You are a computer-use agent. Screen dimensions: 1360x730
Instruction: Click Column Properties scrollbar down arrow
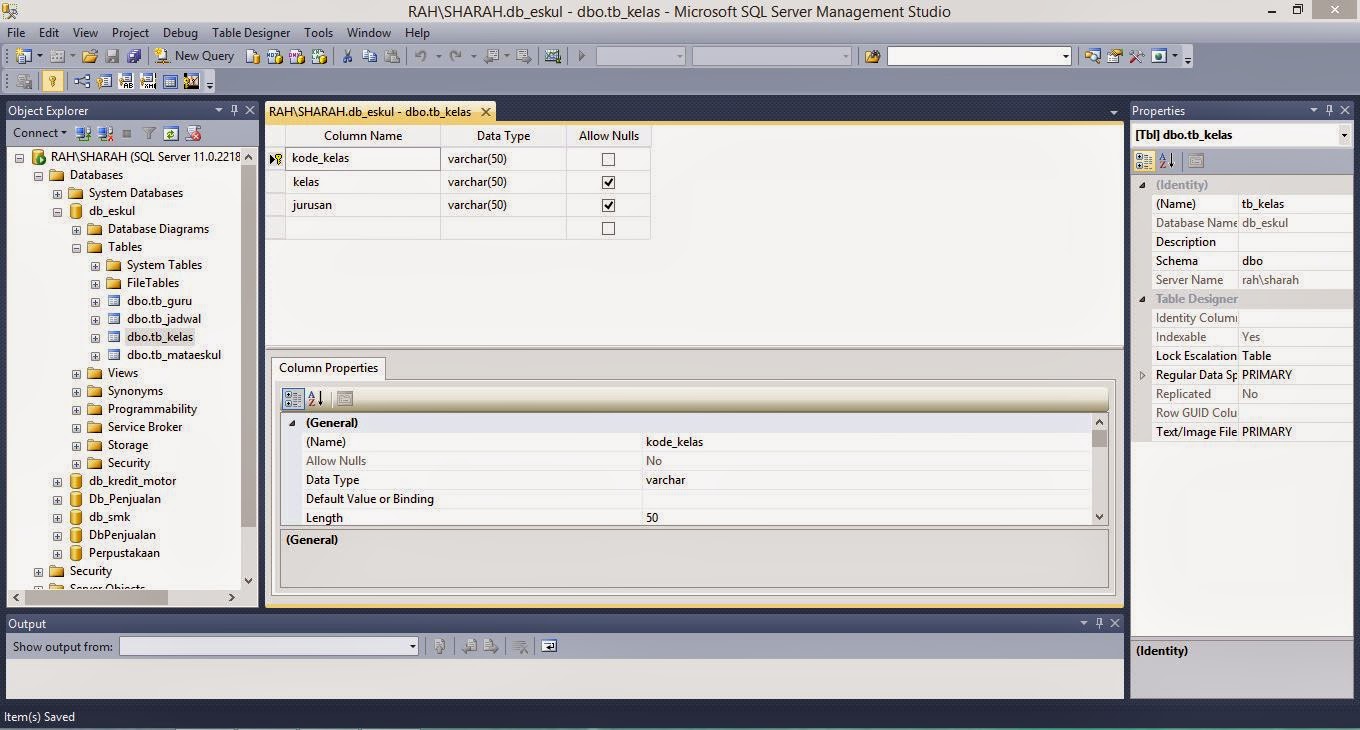pos(1100,517)
